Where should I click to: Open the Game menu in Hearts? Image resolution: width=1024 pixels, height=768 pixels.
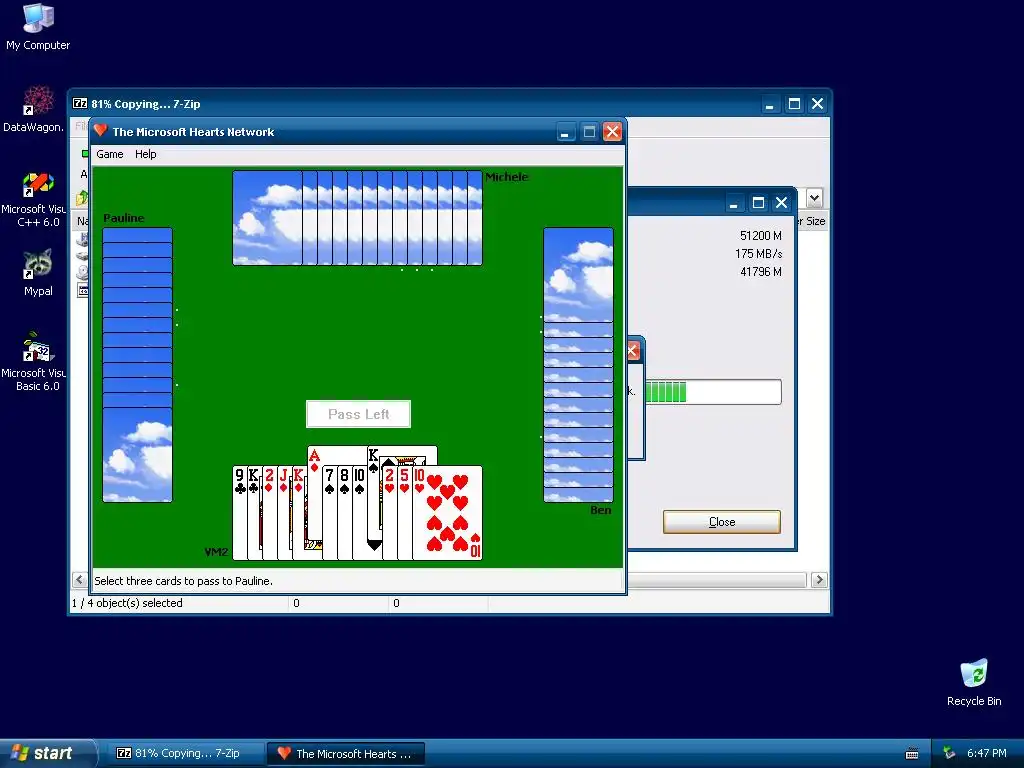(x=110, y=154)
